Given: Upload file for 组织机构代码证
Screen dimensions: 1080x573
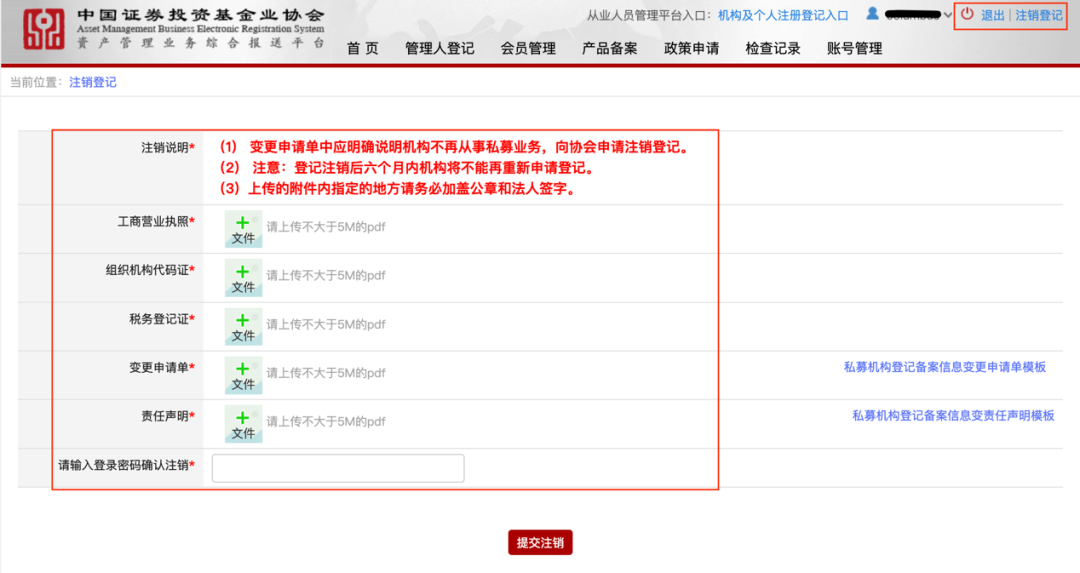Looking at the screenshot, I should click(243, 278).
